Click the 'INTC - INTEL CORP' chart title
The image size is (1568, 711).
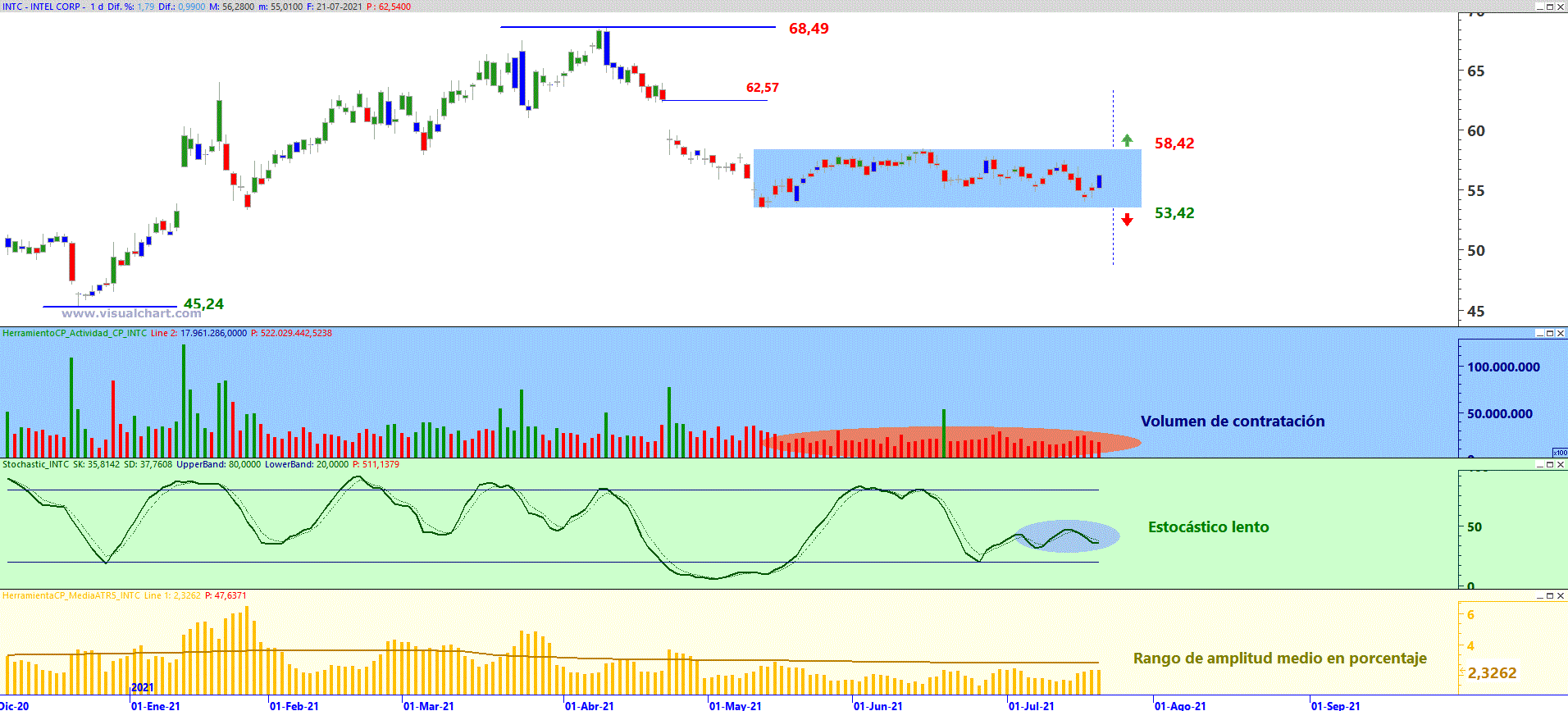coord(42,7)
